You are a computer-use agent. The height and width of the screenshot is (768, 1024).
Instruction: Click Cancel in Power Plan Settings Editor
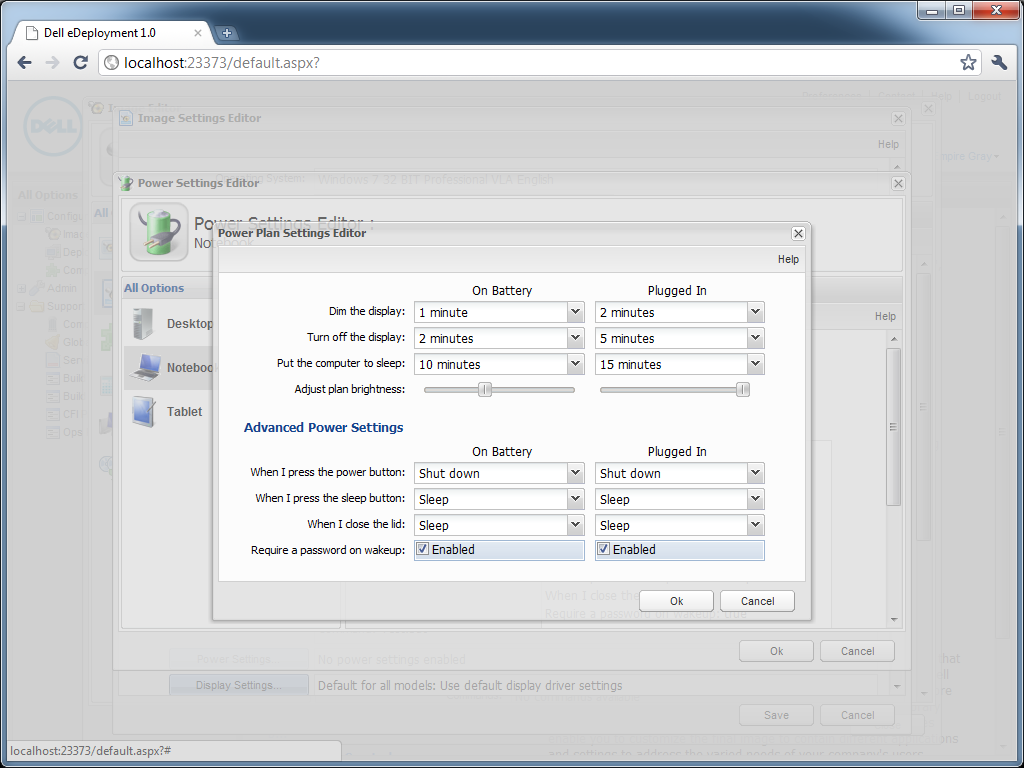click(x=758, y=601)
